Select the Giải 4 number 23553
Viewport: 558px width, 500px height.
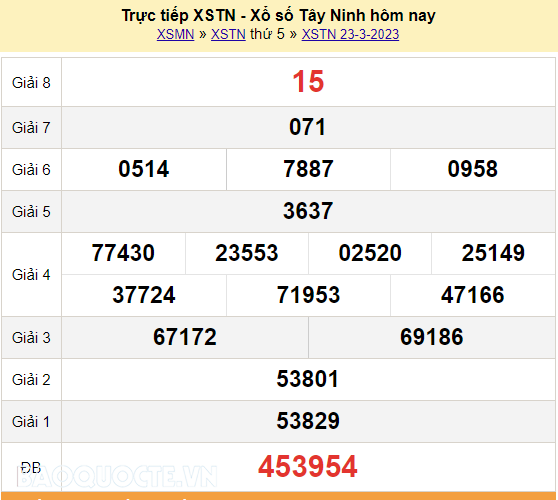[247, 253]
